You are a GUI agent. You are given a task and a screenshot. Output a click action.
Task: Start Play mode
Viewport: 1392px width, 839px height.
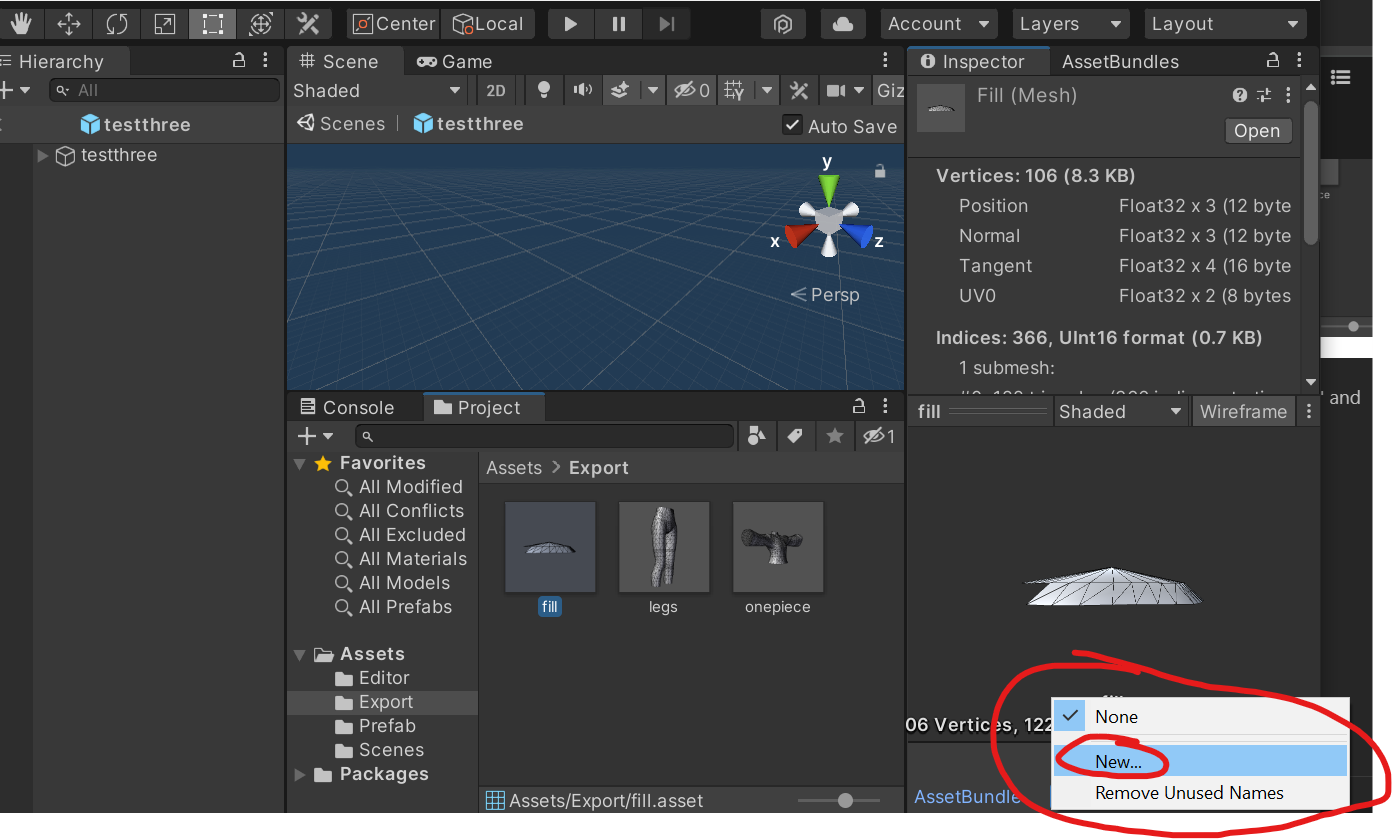[571, 24]
